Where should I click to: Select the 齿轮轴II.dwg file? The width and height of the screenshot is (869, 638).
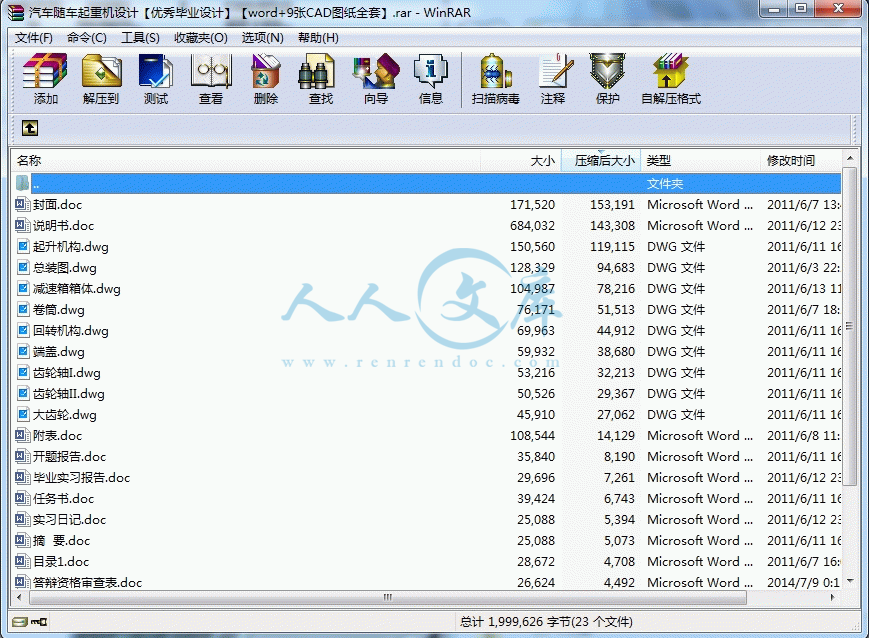point(69,394)
